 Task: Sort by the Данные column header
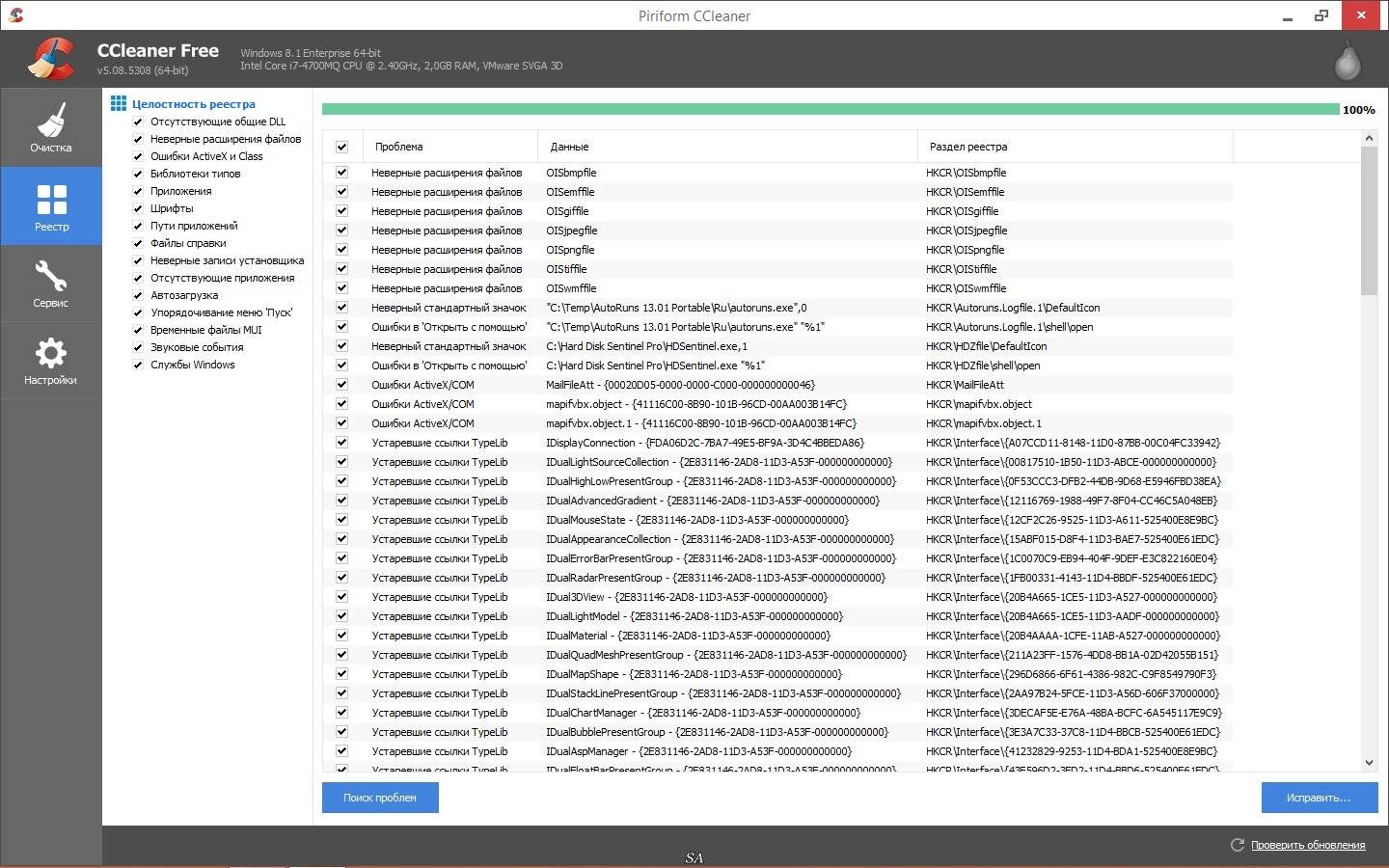click(727, 147)
